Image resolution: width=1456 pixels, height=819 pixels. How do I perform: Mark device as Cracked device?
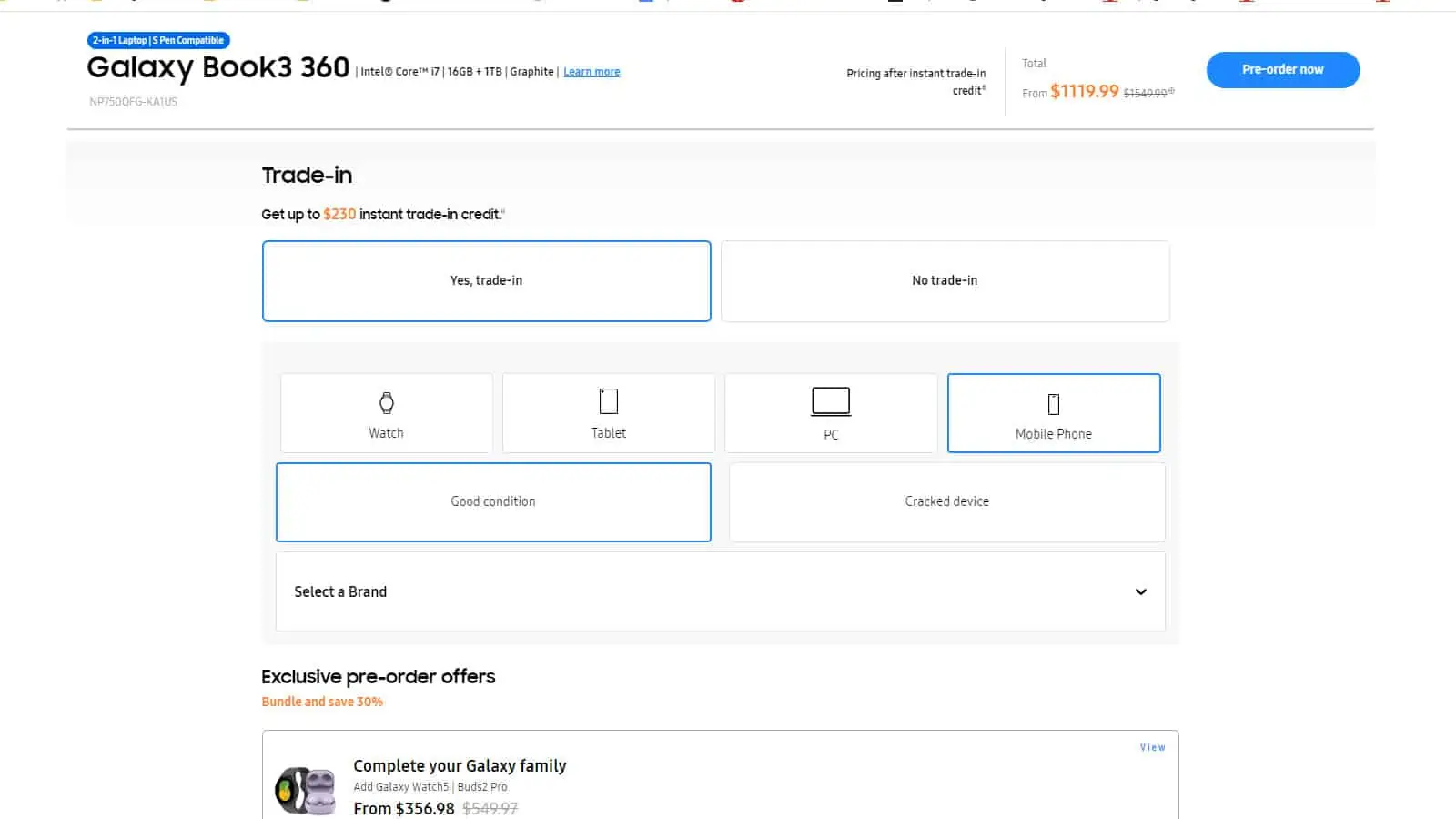(x=946, y=502)
